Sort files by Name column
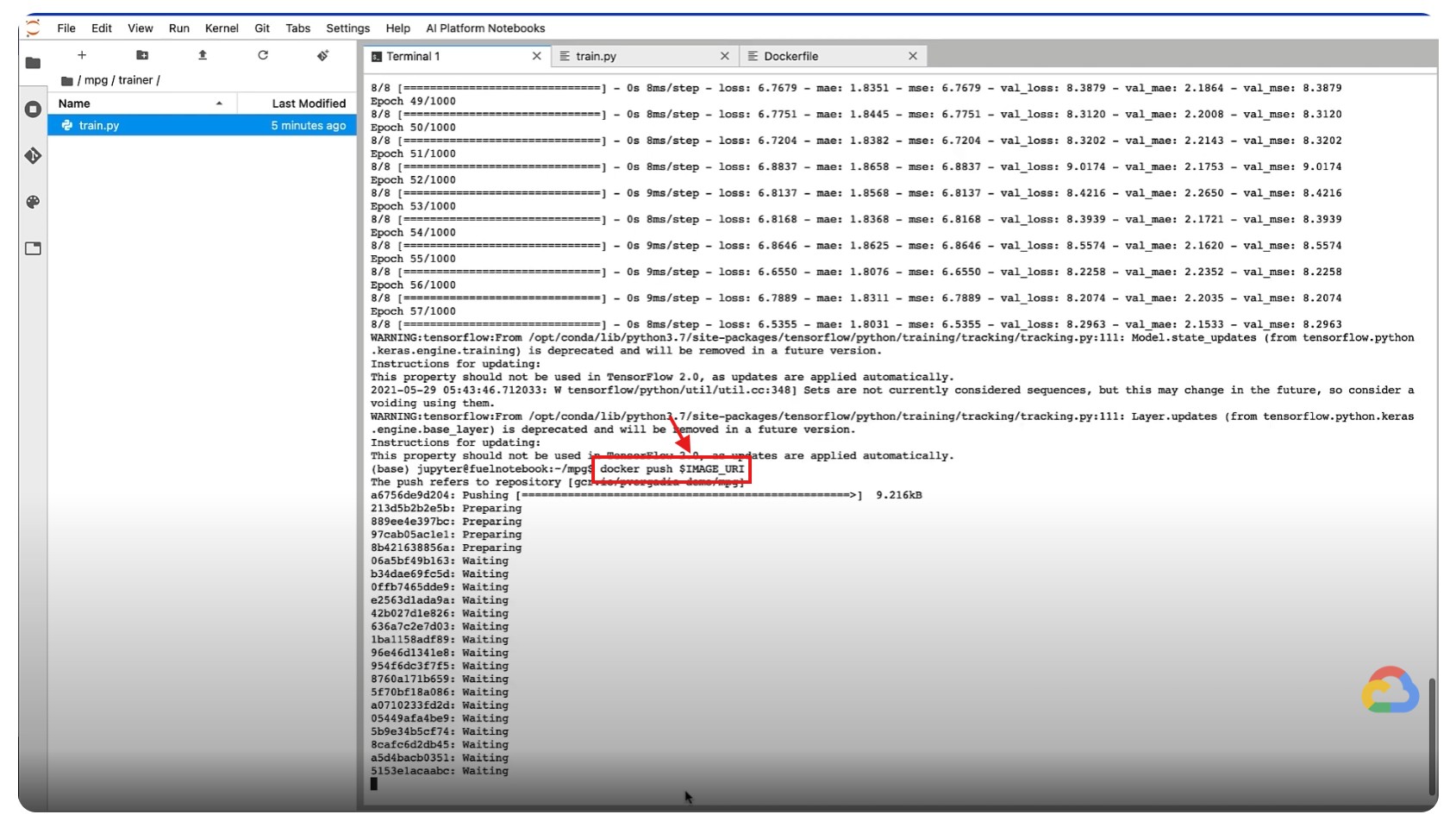 pyautogui.click(x=75, y=103)
